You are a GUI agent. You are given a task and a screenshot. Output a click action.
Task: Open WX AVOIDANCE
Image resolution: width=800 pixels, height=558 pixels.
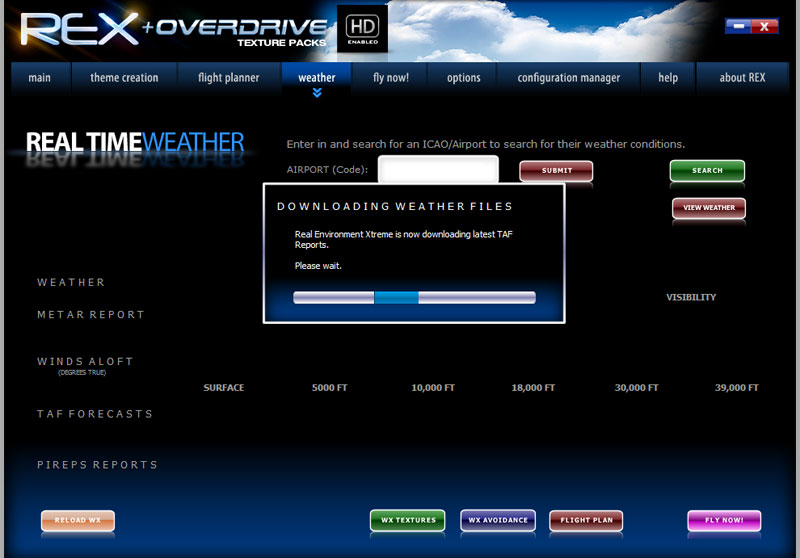coord(498,520)
